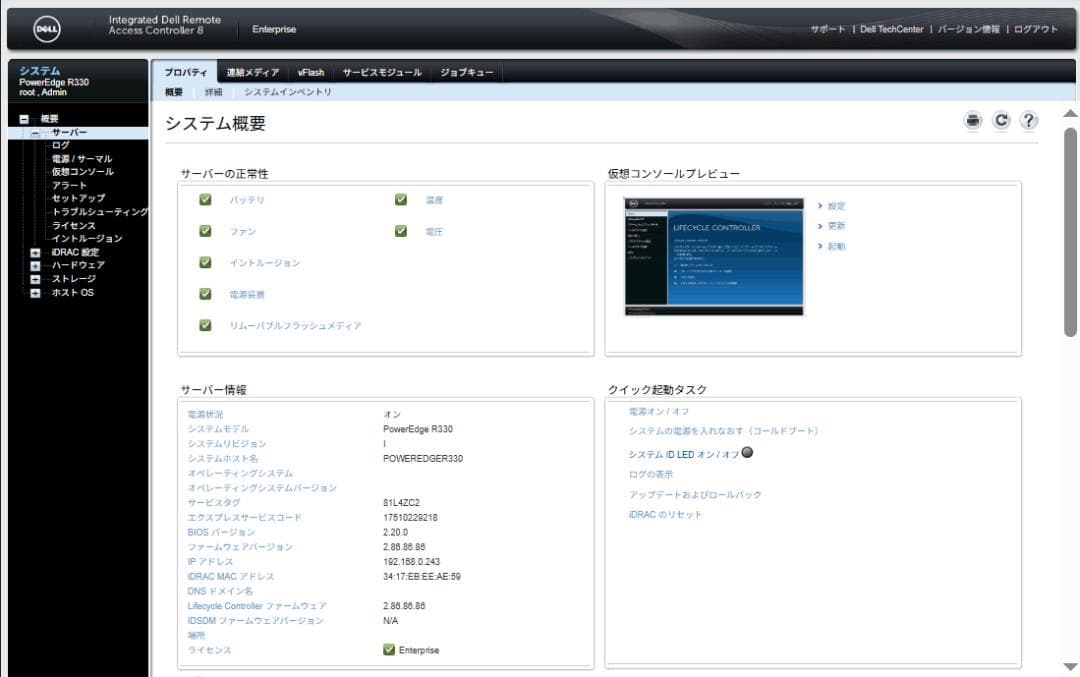Click the イントルージョン status icon
Viewport: 1080px width, 677px height.
[205, 262]
